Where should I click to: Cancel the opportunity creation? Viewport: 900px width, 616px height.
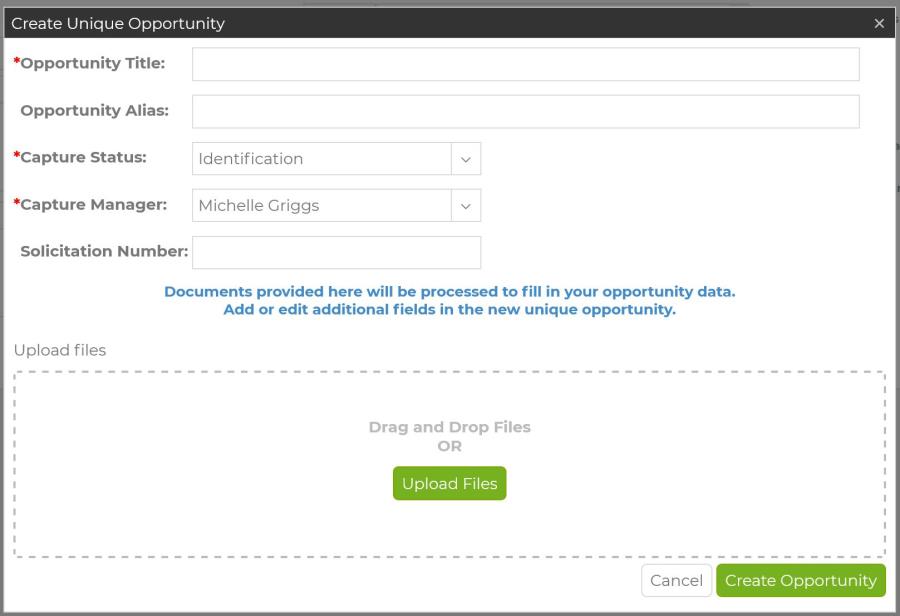[676, 580]
